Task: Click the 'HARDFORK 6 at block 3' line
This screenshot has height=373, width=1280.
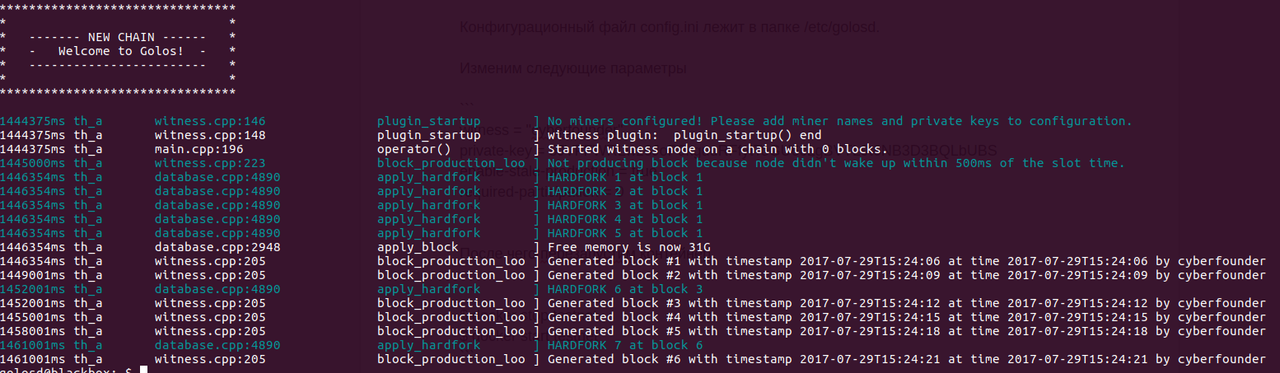Action: 625,289
